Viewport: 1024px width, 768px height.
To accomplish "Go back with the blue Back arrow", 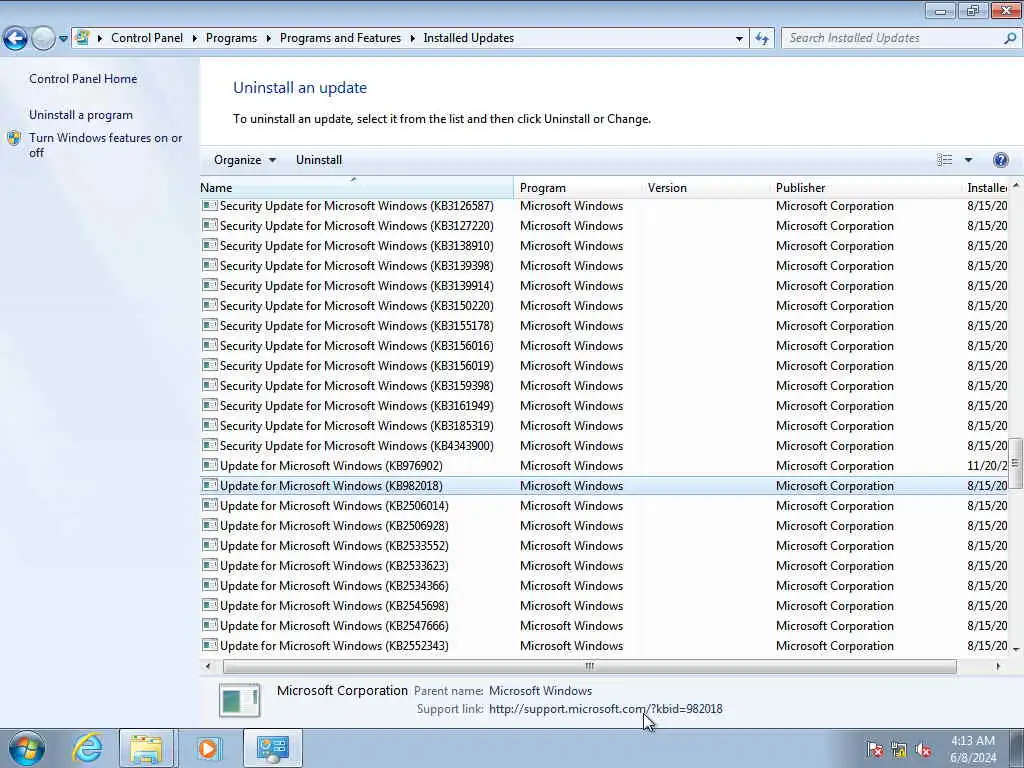I will 15,39.
